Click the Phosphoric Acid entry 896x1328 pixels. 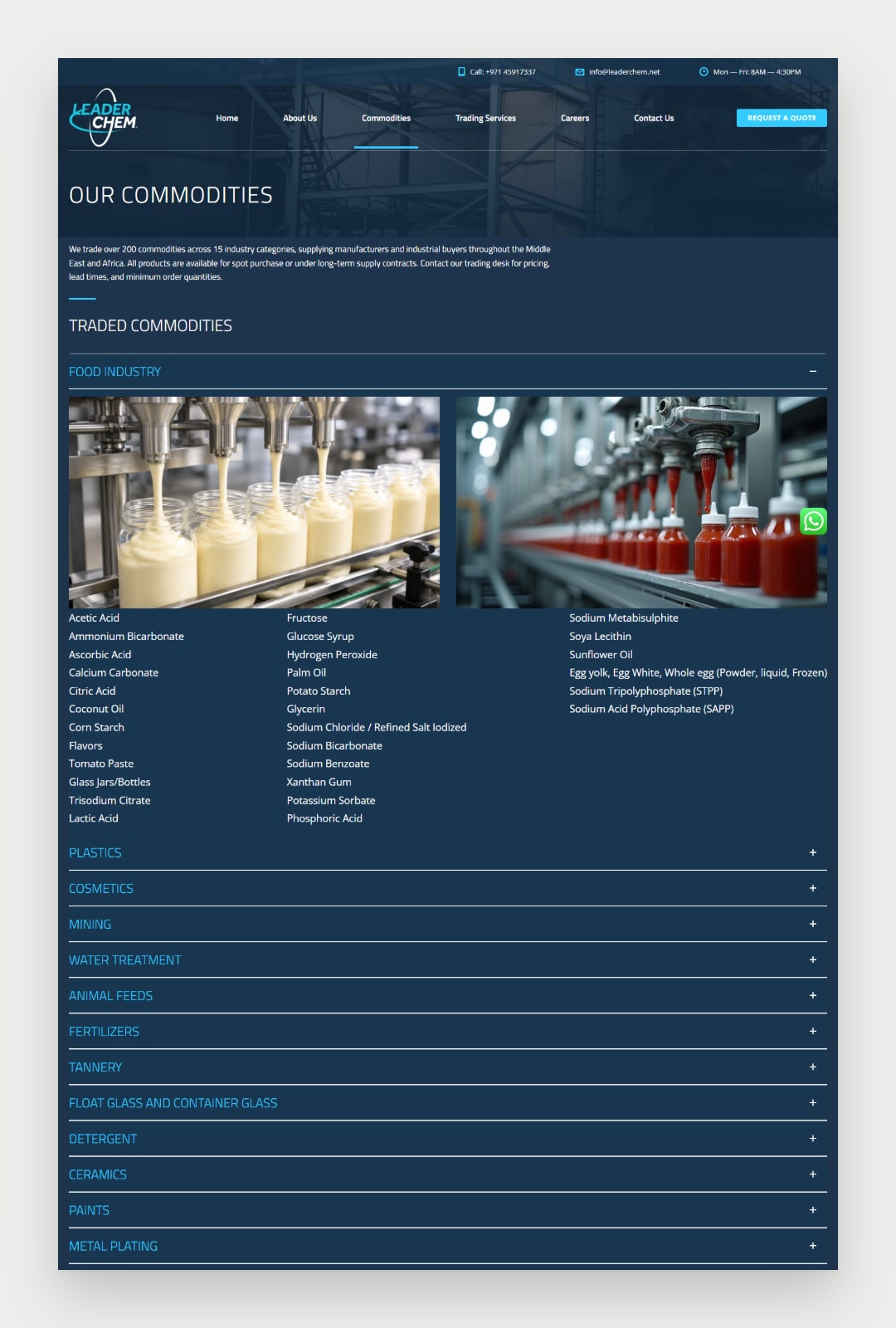point(324,818)
